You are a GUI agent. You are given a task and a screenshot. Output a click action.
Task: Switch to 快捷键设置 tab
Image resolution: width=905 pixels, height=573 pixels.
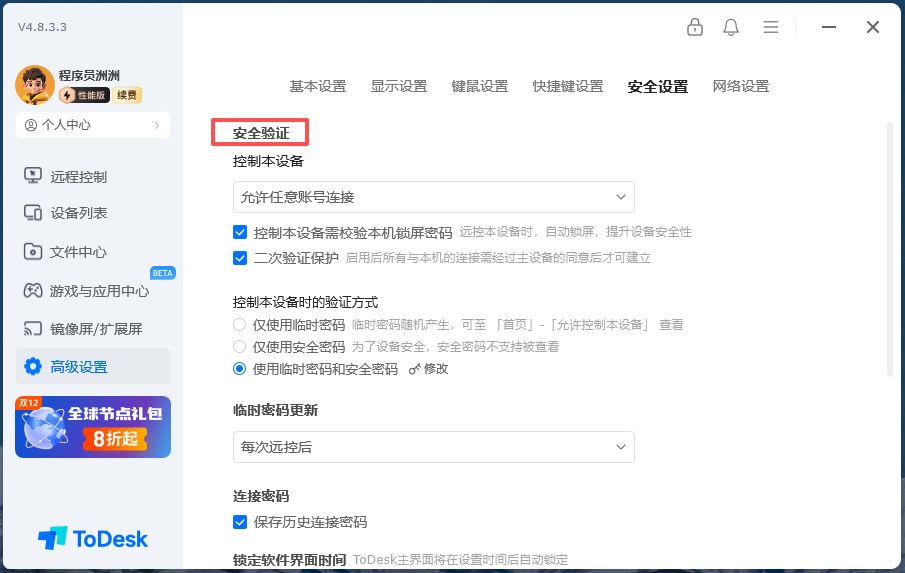coord(568,87)
